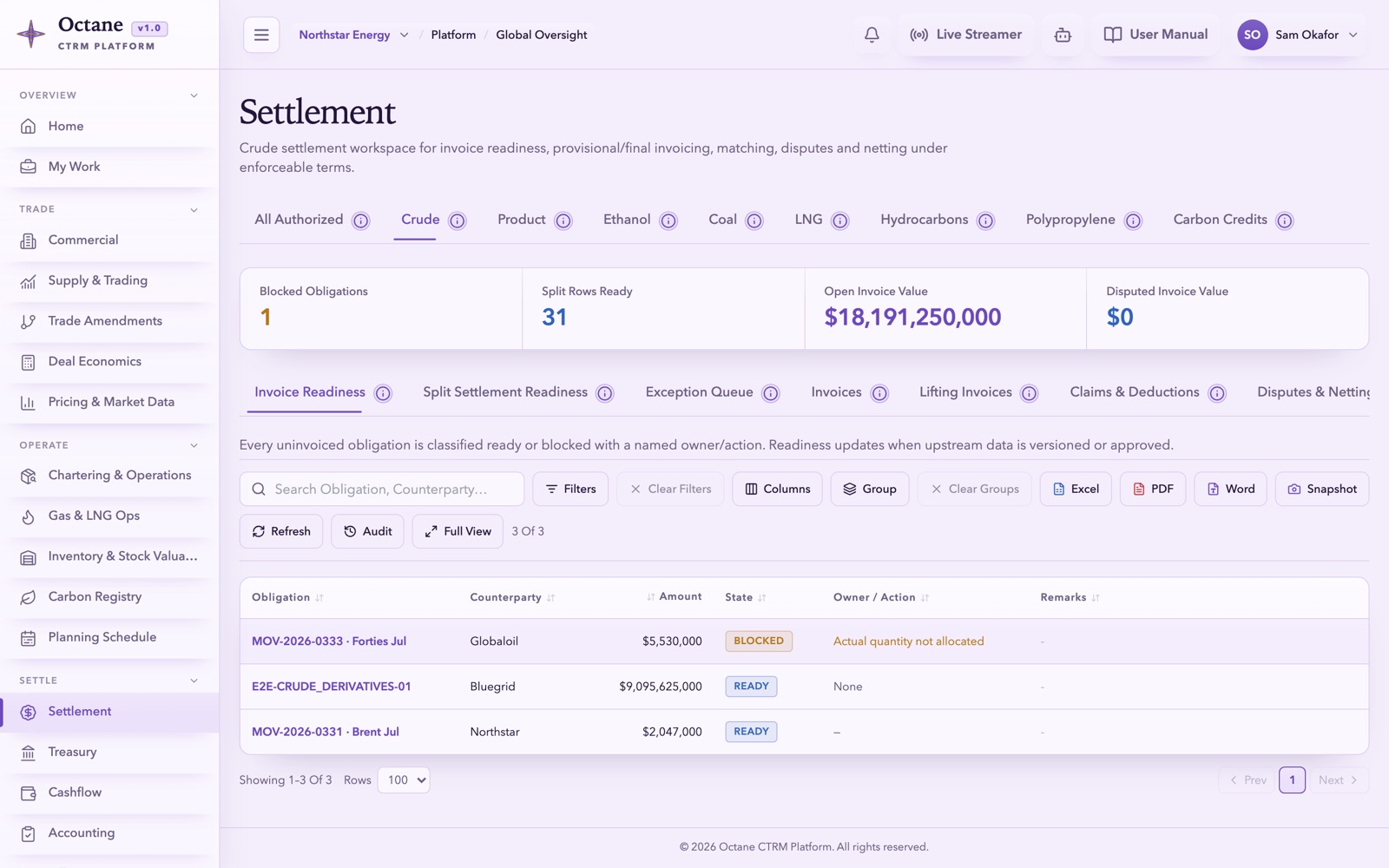Show info icon for Claims & Deductions
This screenshot has width=1389, height=868.
click(1217, 393)
